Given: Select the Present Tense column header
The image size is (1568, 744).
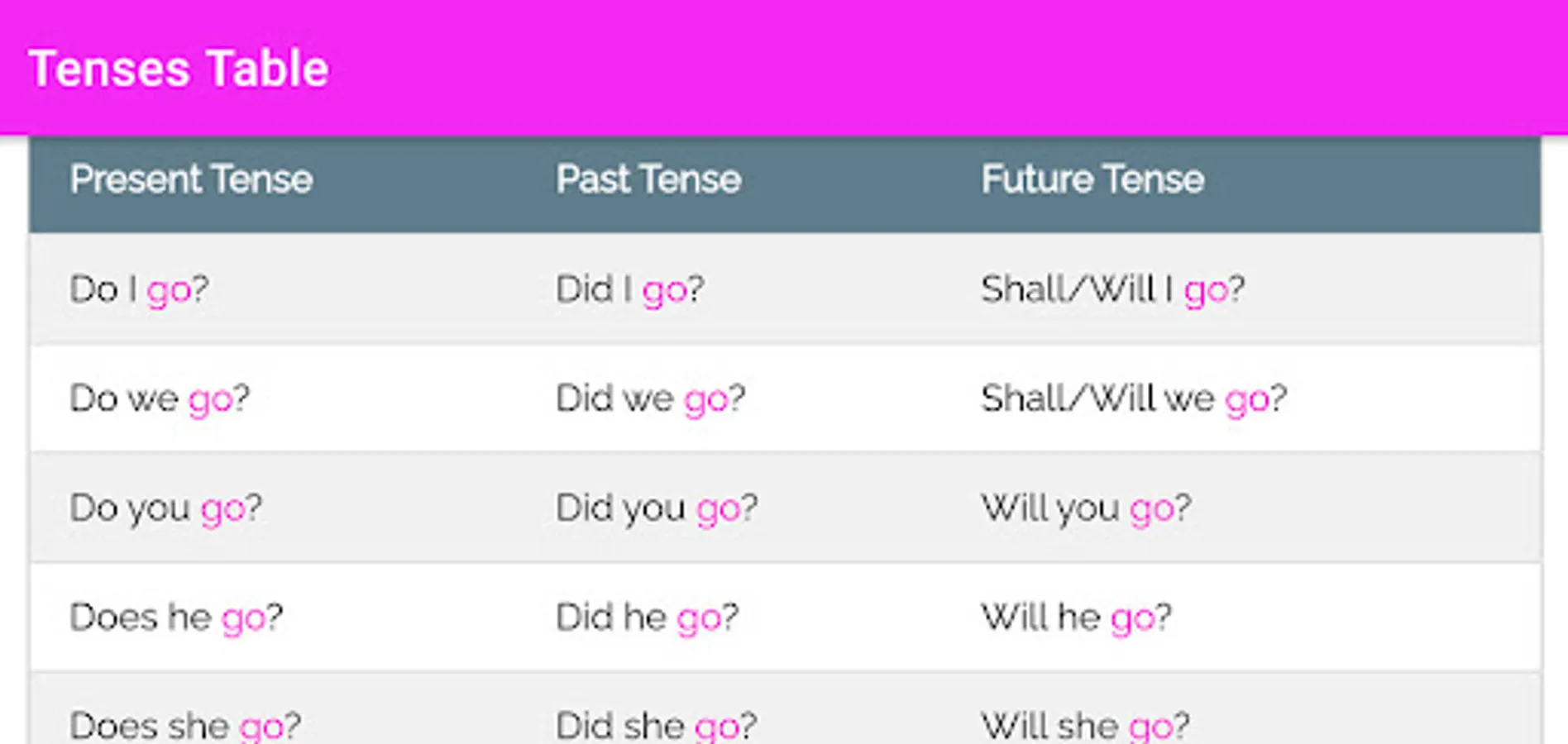Looking at the screenshot, I should click(x=191, y=179).
